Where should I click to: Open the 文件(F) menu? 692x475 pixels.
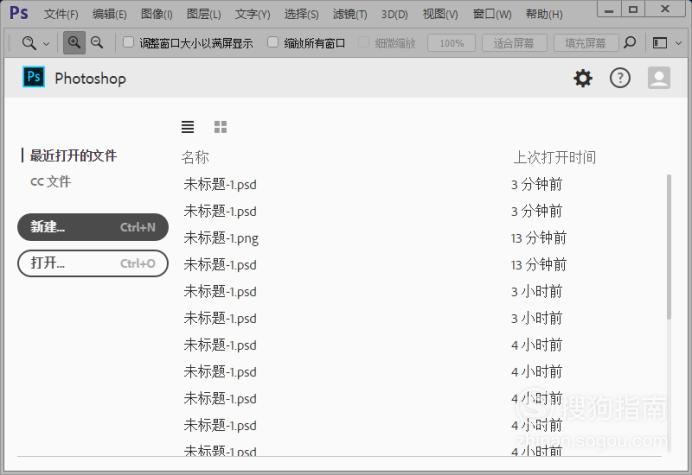tap(61, 14)
